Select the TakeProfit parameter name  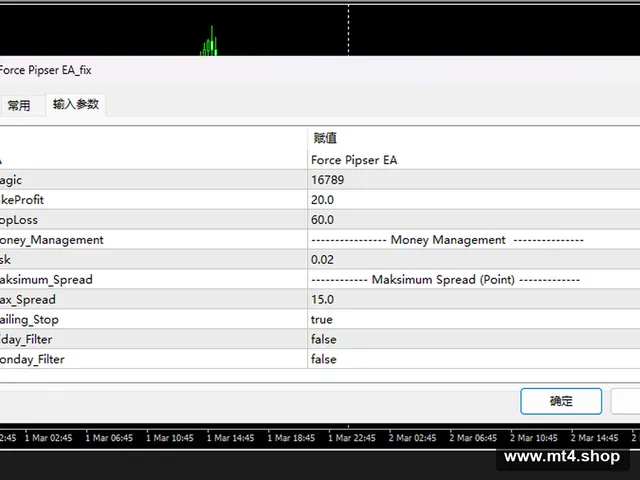click(22, 200)
